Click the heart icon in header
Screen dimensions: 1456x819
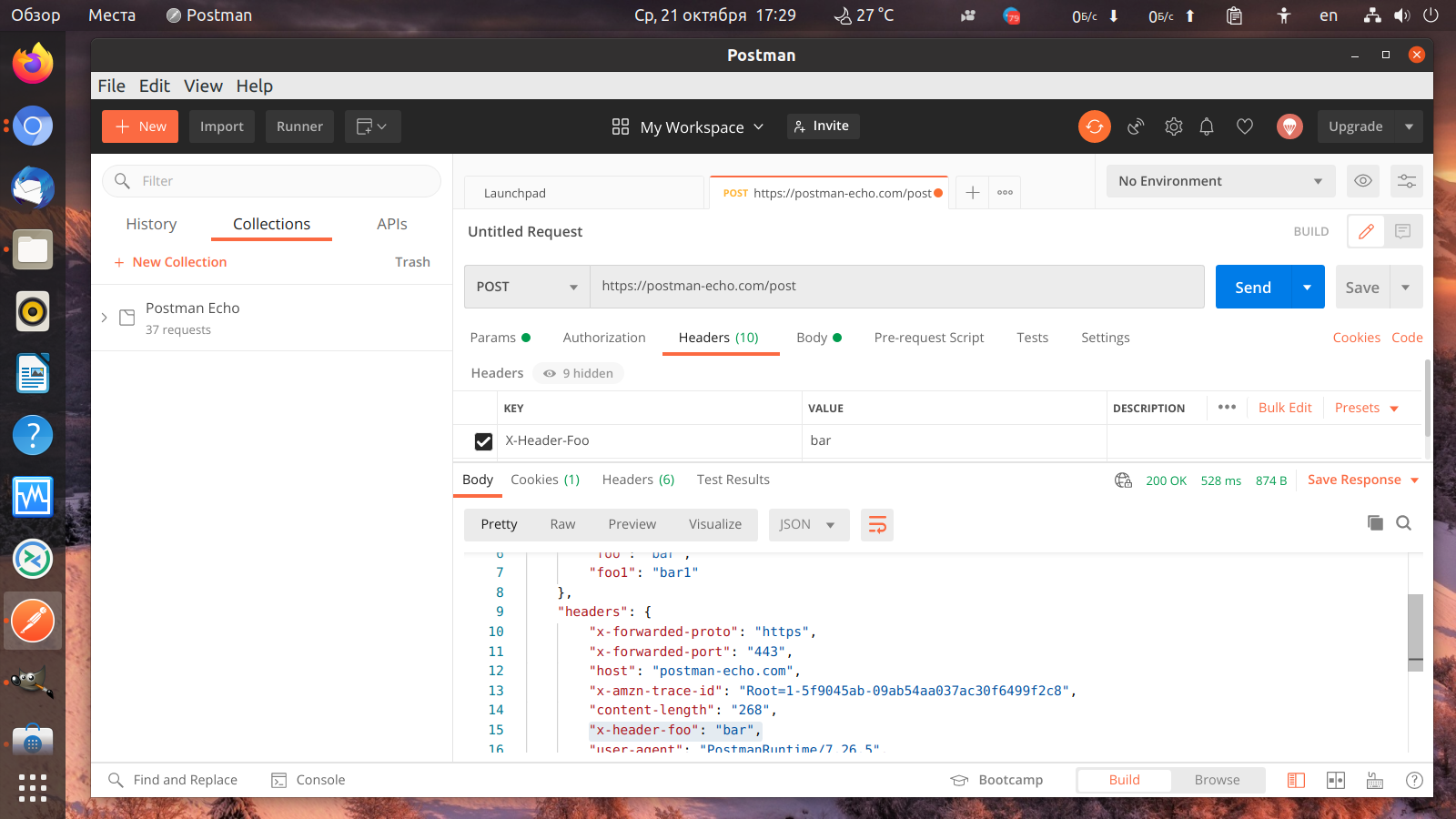click(1245, 126)
